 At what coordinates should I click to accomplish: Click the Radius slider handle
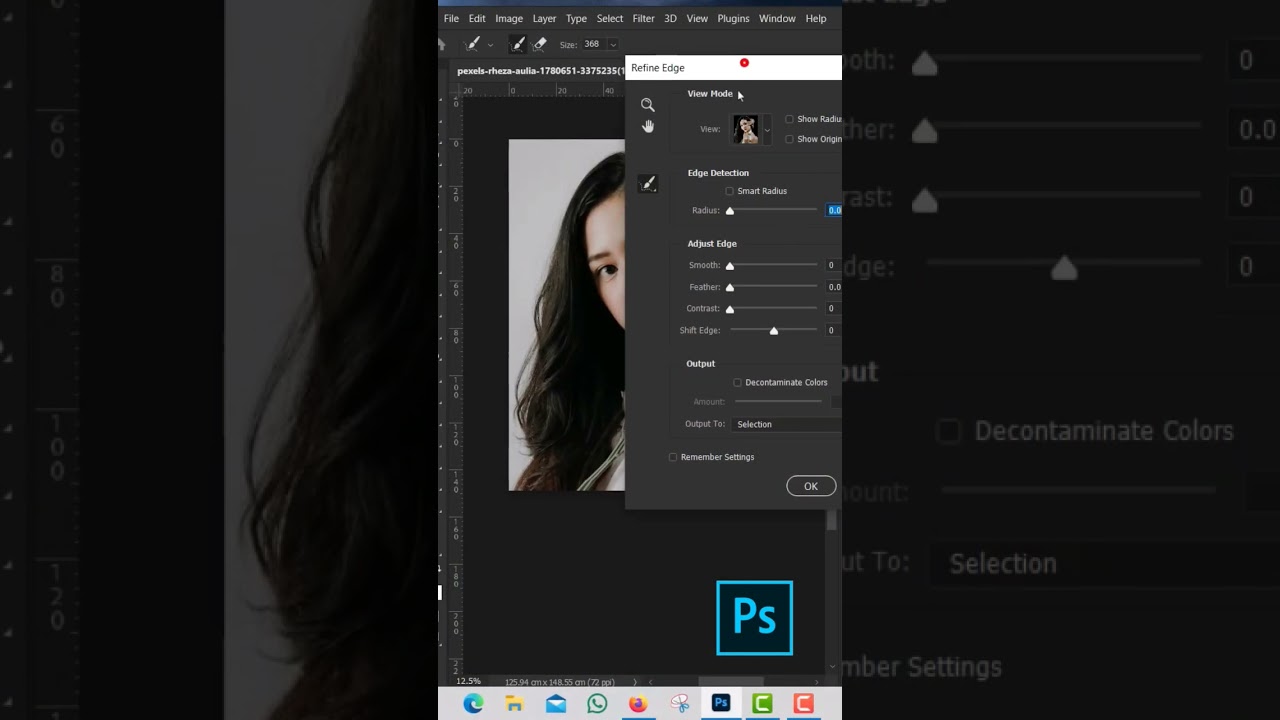pos(730,211)
